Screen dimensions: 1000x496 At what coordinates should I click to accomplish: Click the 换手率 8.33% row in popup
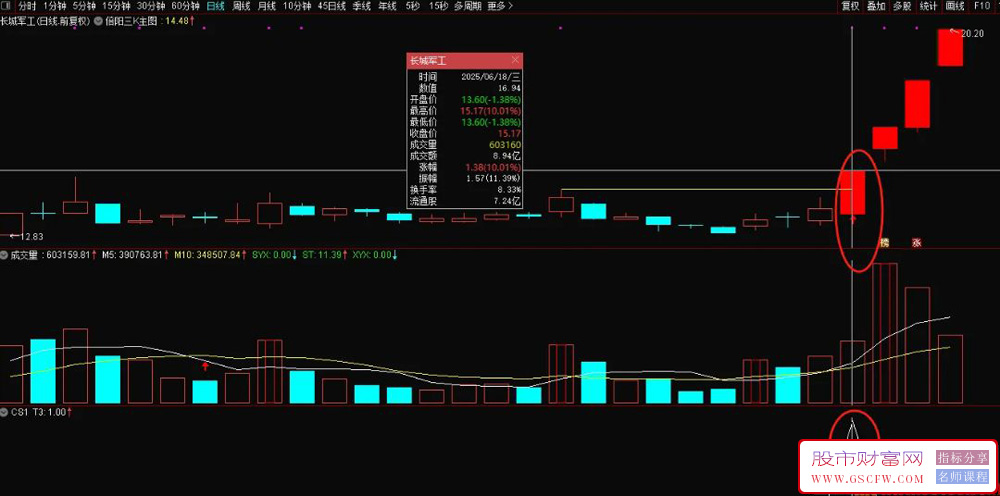pyautogui.click(x=464, y=189)
